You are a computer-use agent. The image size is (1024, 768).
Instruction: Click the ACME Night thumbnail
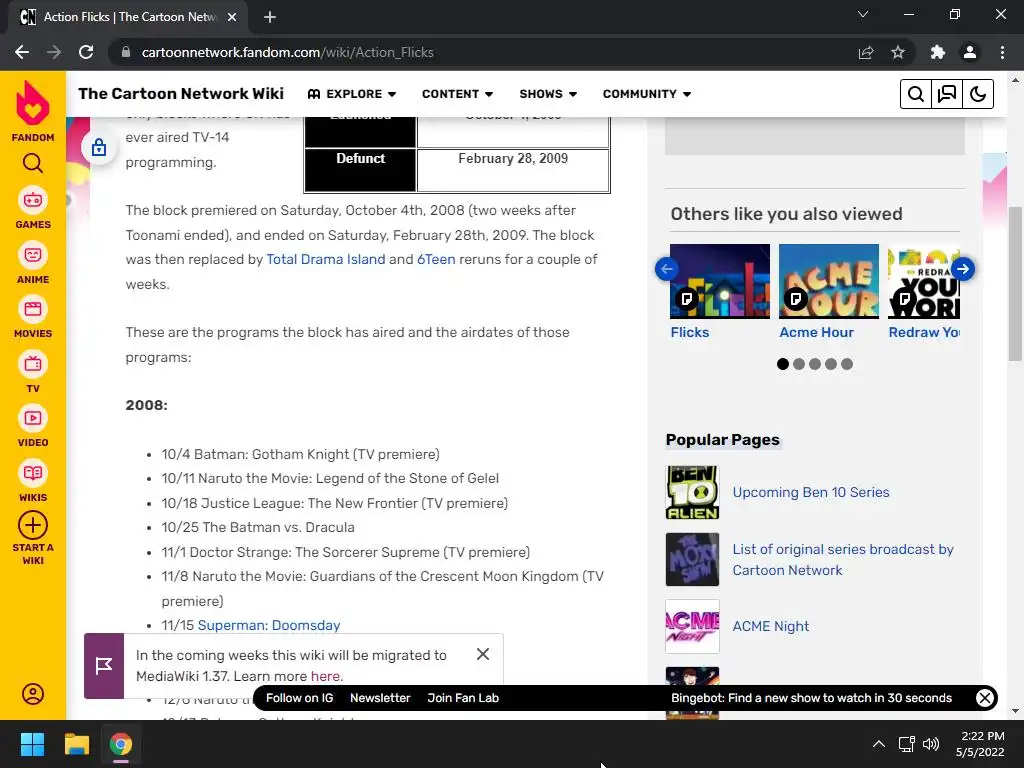(692, 626)
